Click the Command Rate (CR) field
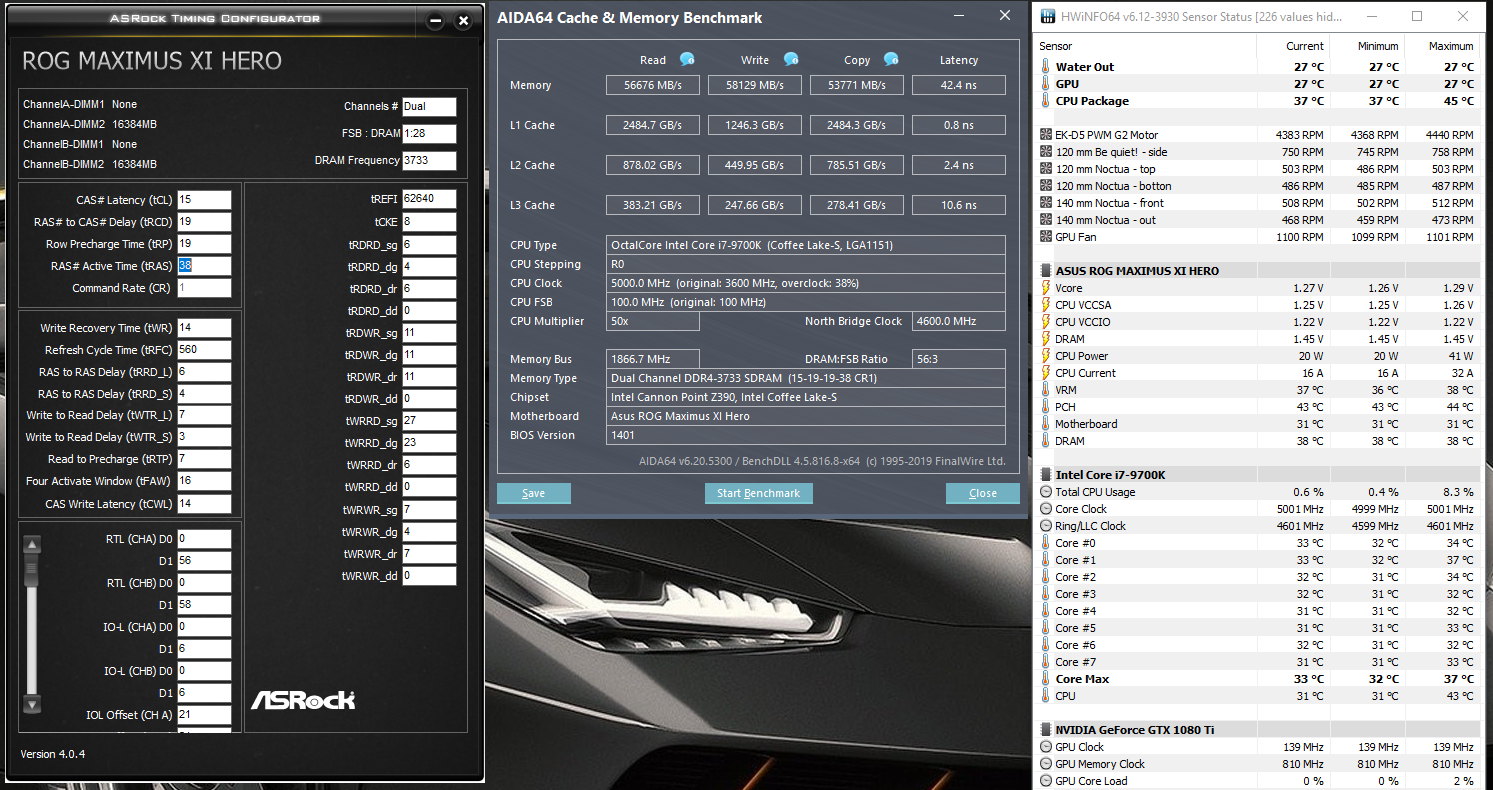The width and height of the screenshot is (1493, 790). [x=204, y=288]
